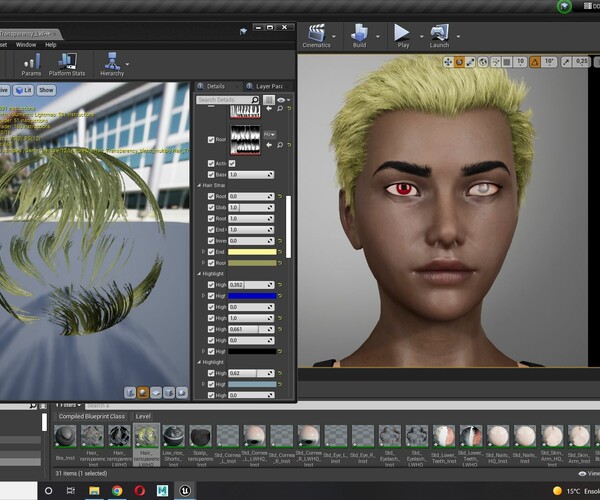Open Hierarchy dropdown arrow
This screenshot has height=500, width=600.
[127, 64]
